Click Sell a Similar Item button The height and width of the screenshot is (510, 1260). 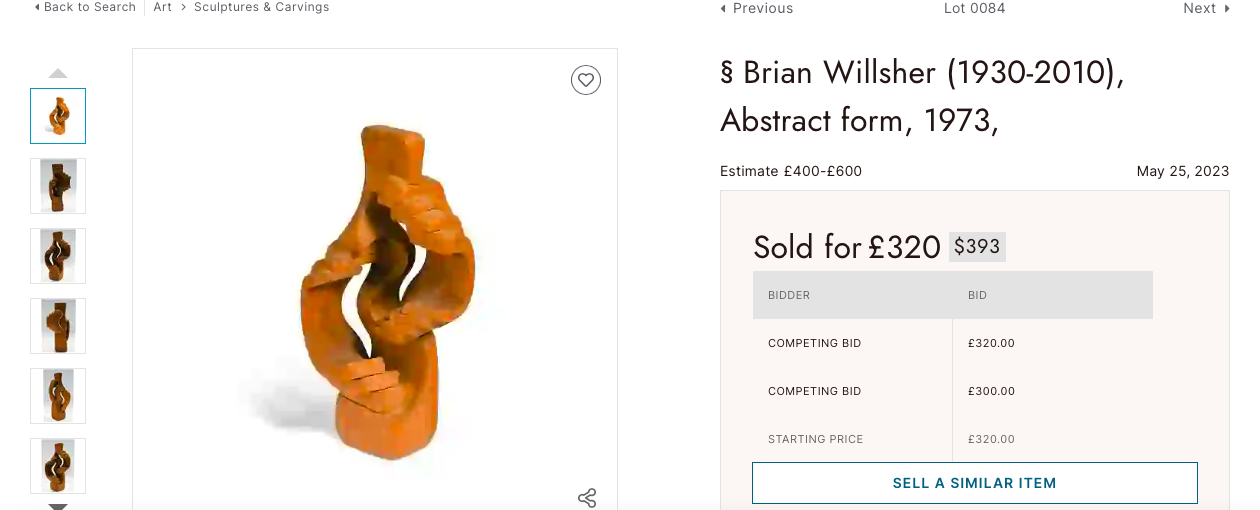974,483
